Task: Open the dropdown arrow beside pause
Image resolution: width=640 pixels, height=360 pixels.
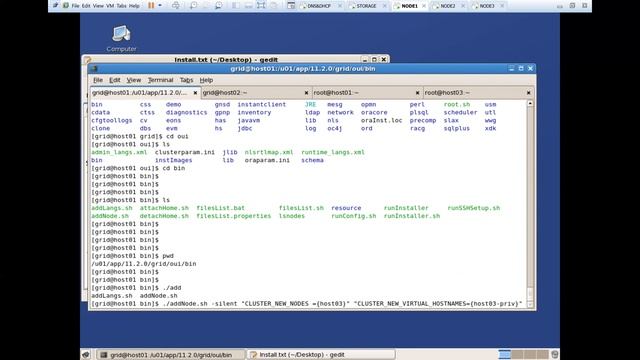Action: pyautogui.click(x=160, y=6)
